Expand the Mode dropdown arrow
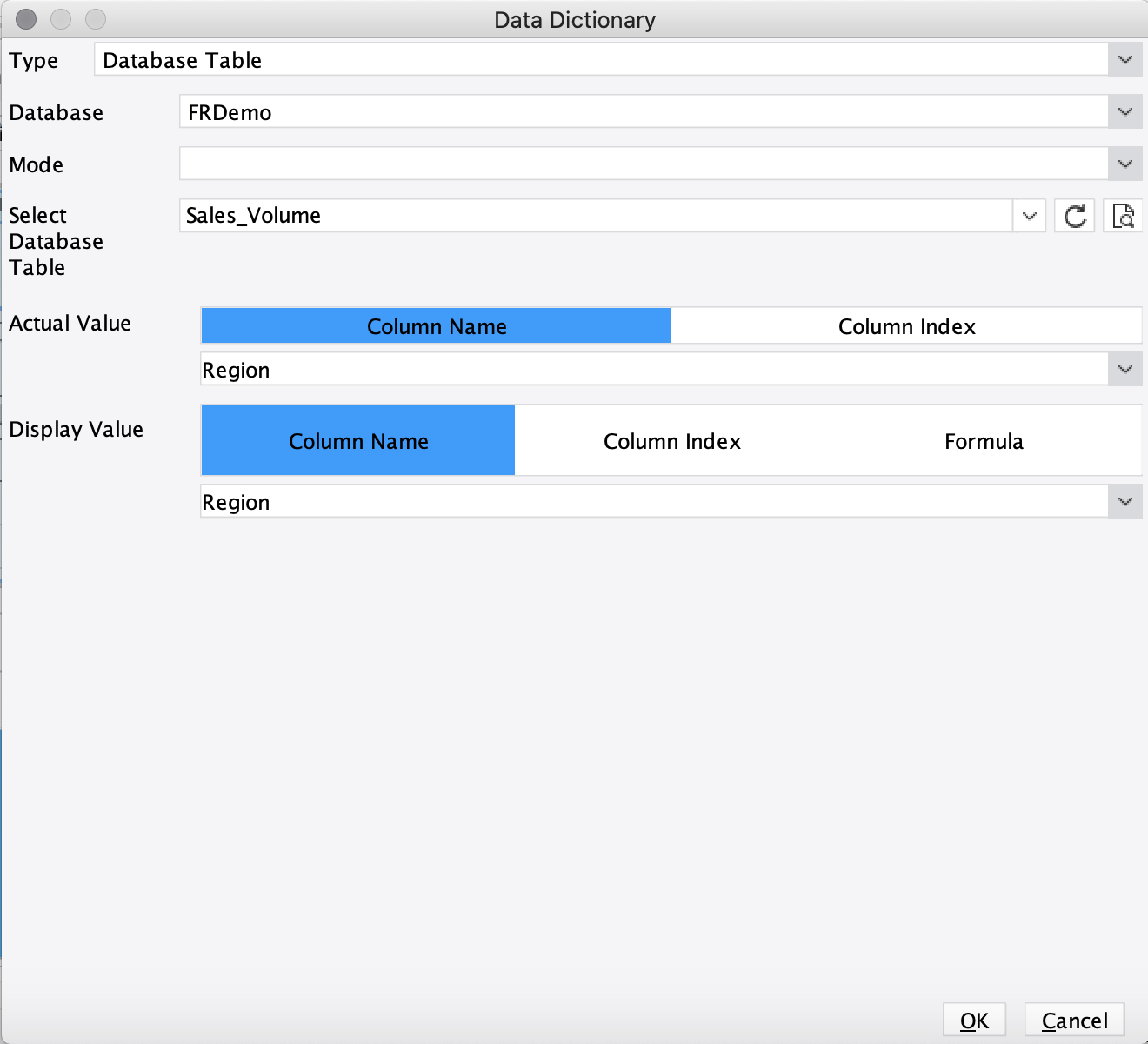The image size is (1148, 1044). (x=1125, y=164)
